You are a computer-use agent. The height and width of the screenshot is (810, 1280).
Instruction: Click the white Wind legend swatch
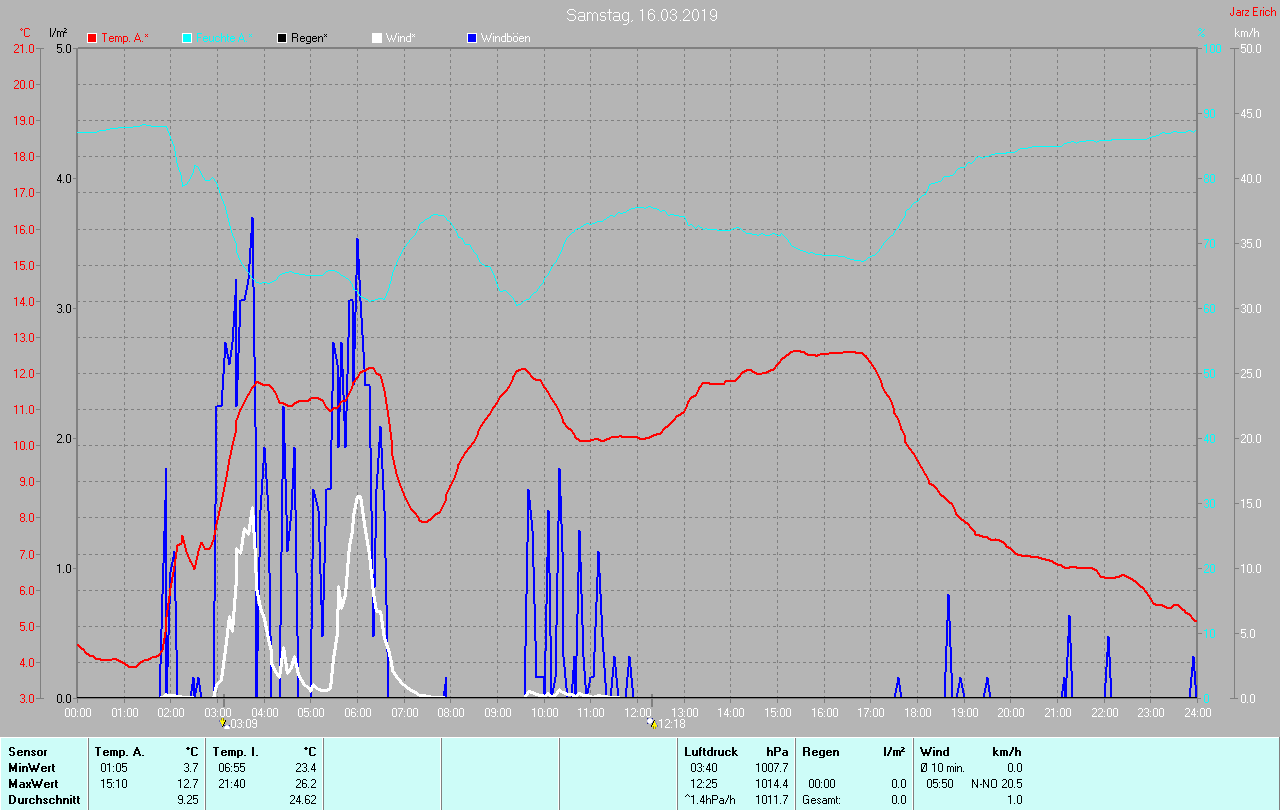coord(377,38)
